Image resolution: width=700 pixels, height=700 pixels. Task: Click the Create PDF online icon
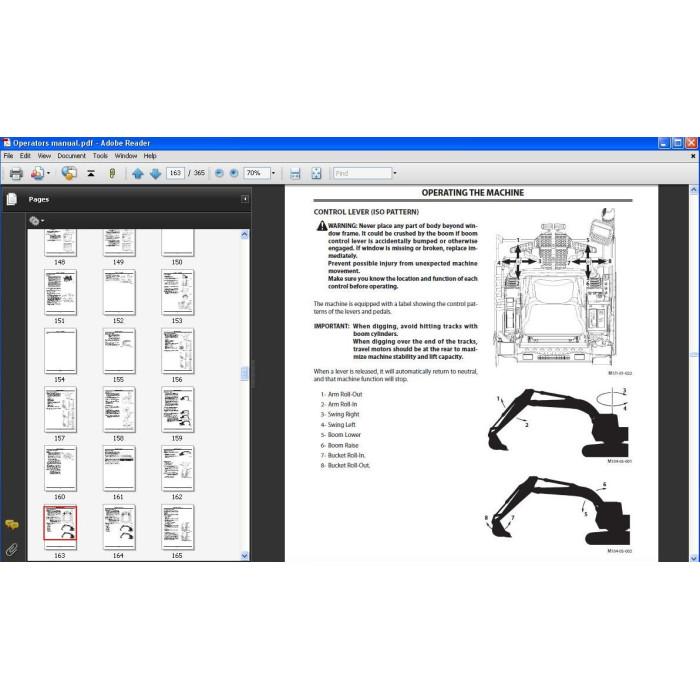coord(38,173)
